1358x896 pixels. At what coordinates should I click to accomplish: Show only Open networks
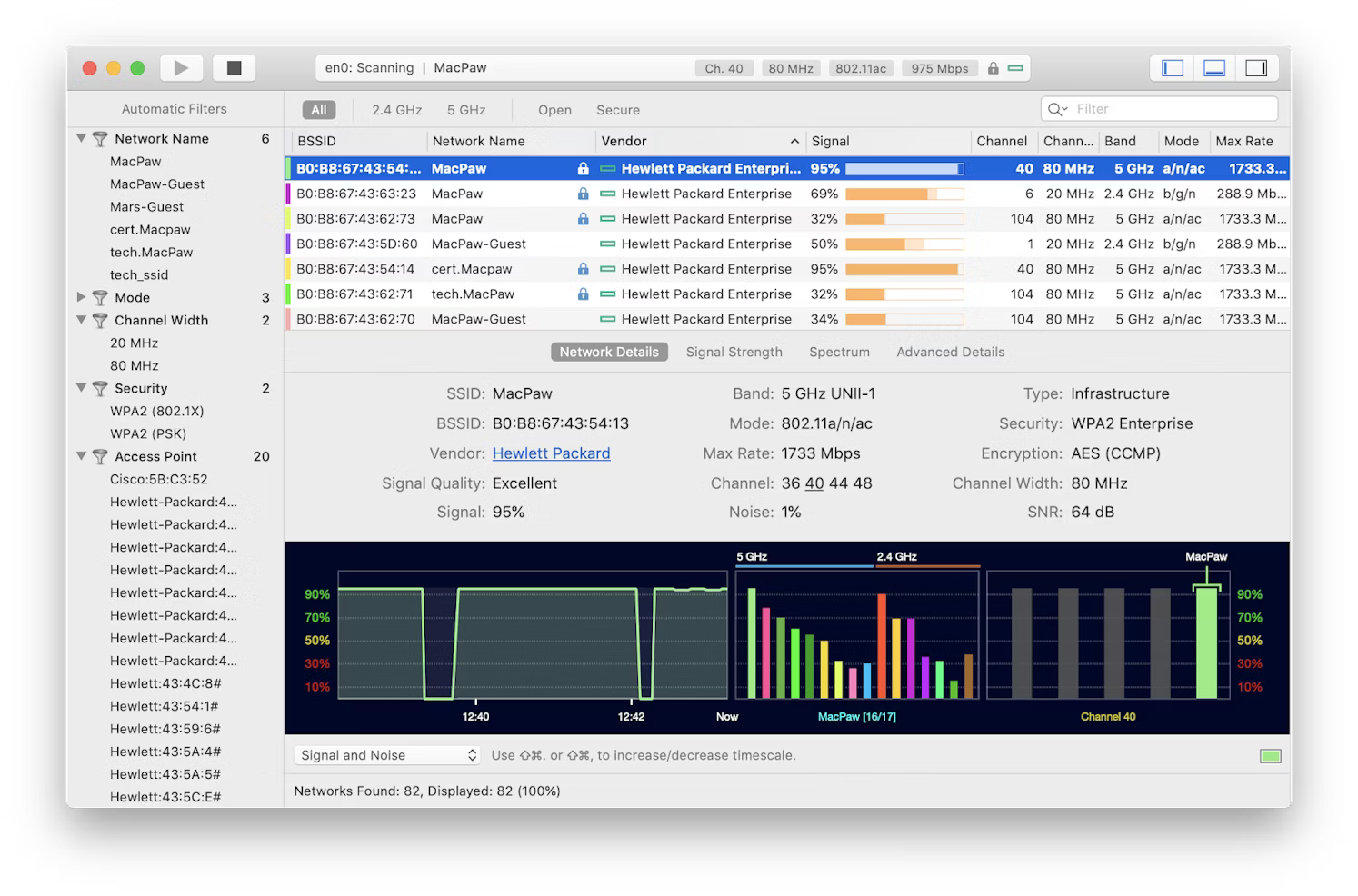[x=554, y=110]
